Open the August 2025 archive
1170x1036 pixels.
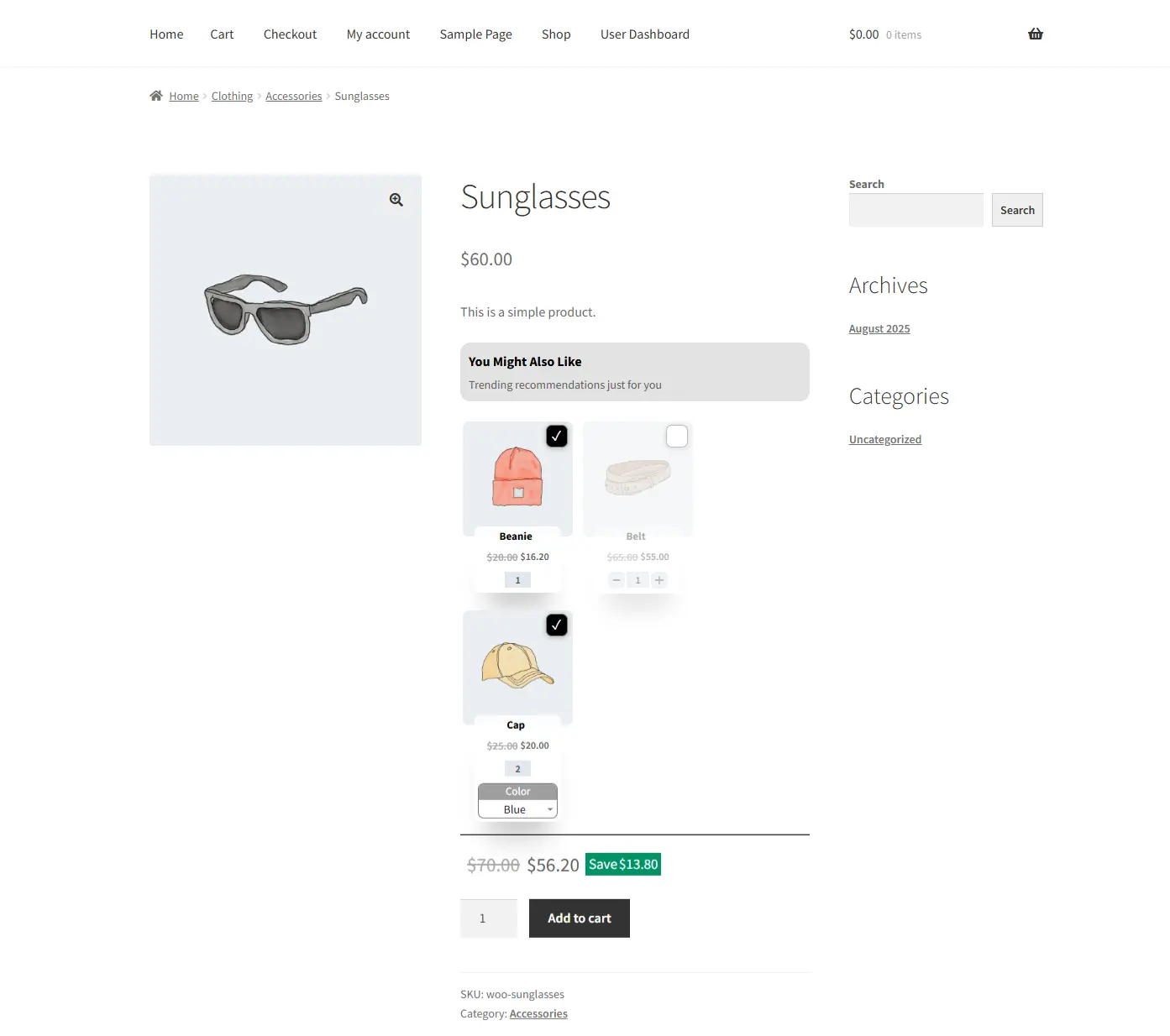pos(879,327)
